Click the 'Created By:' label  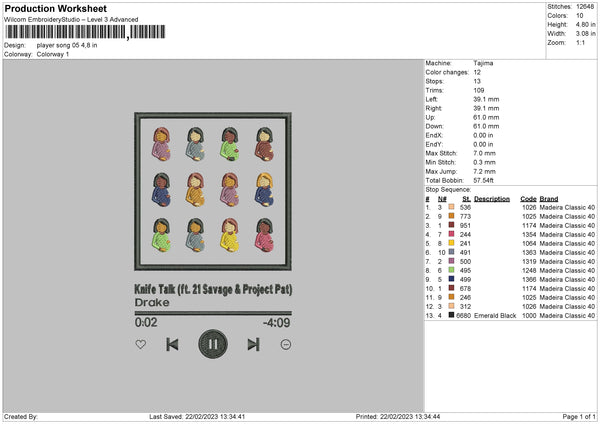click(x=21, y=417)
